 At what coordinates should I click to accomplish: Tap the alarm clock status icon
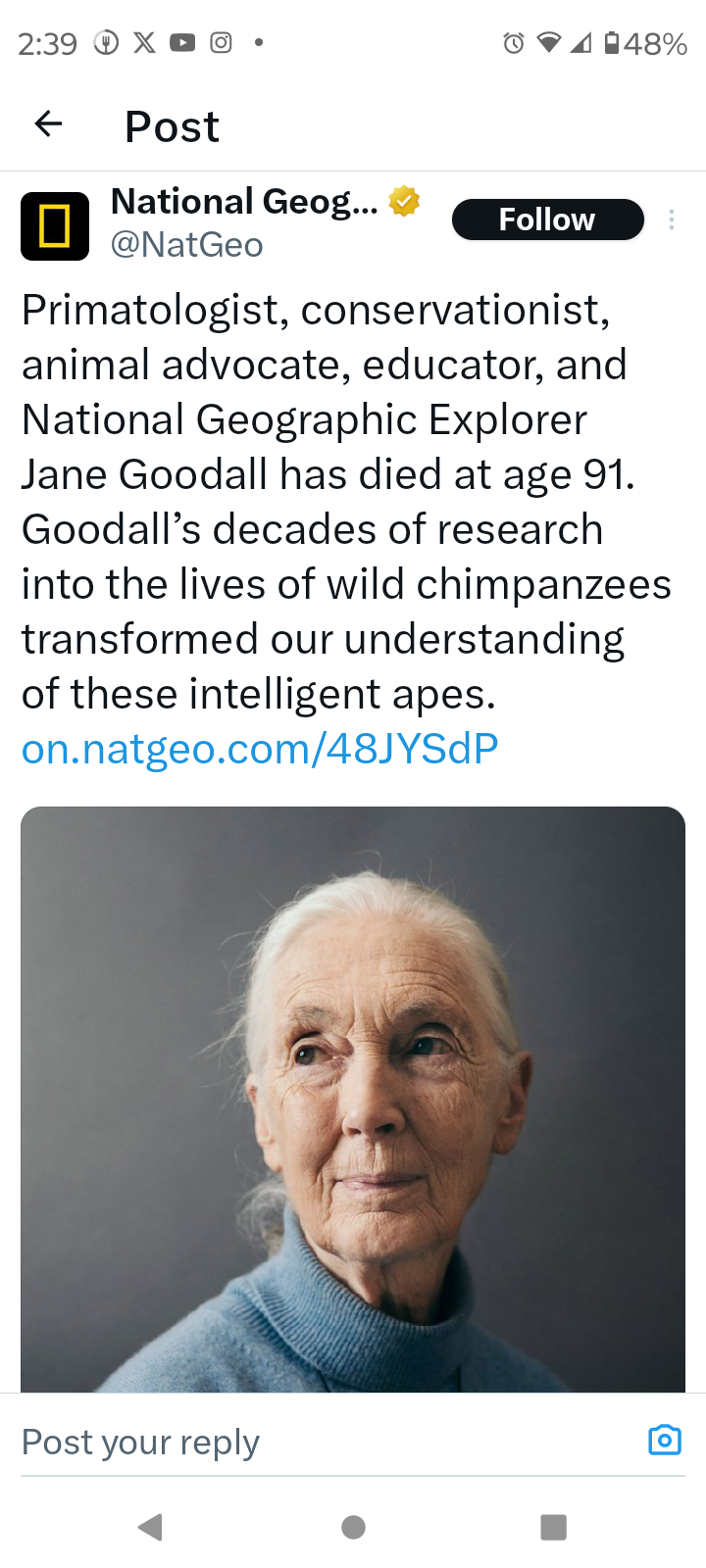513,43
